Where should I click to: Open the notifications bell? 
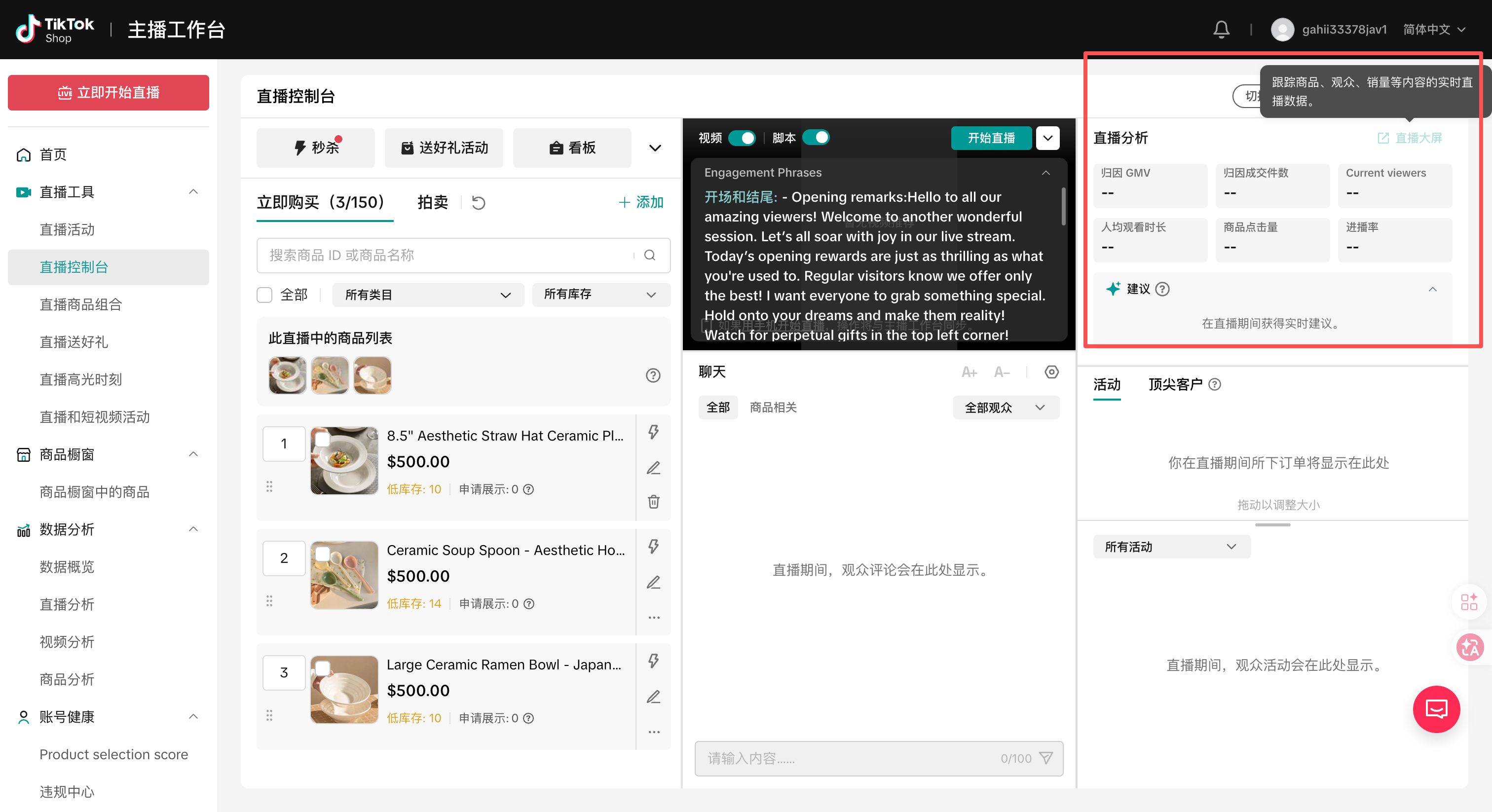click(1221, 30)
